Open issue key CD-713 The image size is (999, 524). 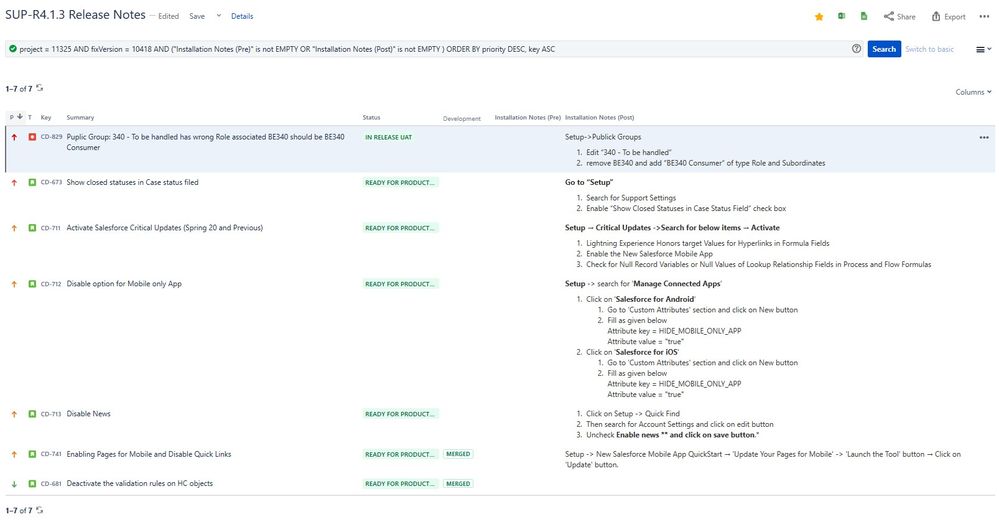tap(51, 414)
